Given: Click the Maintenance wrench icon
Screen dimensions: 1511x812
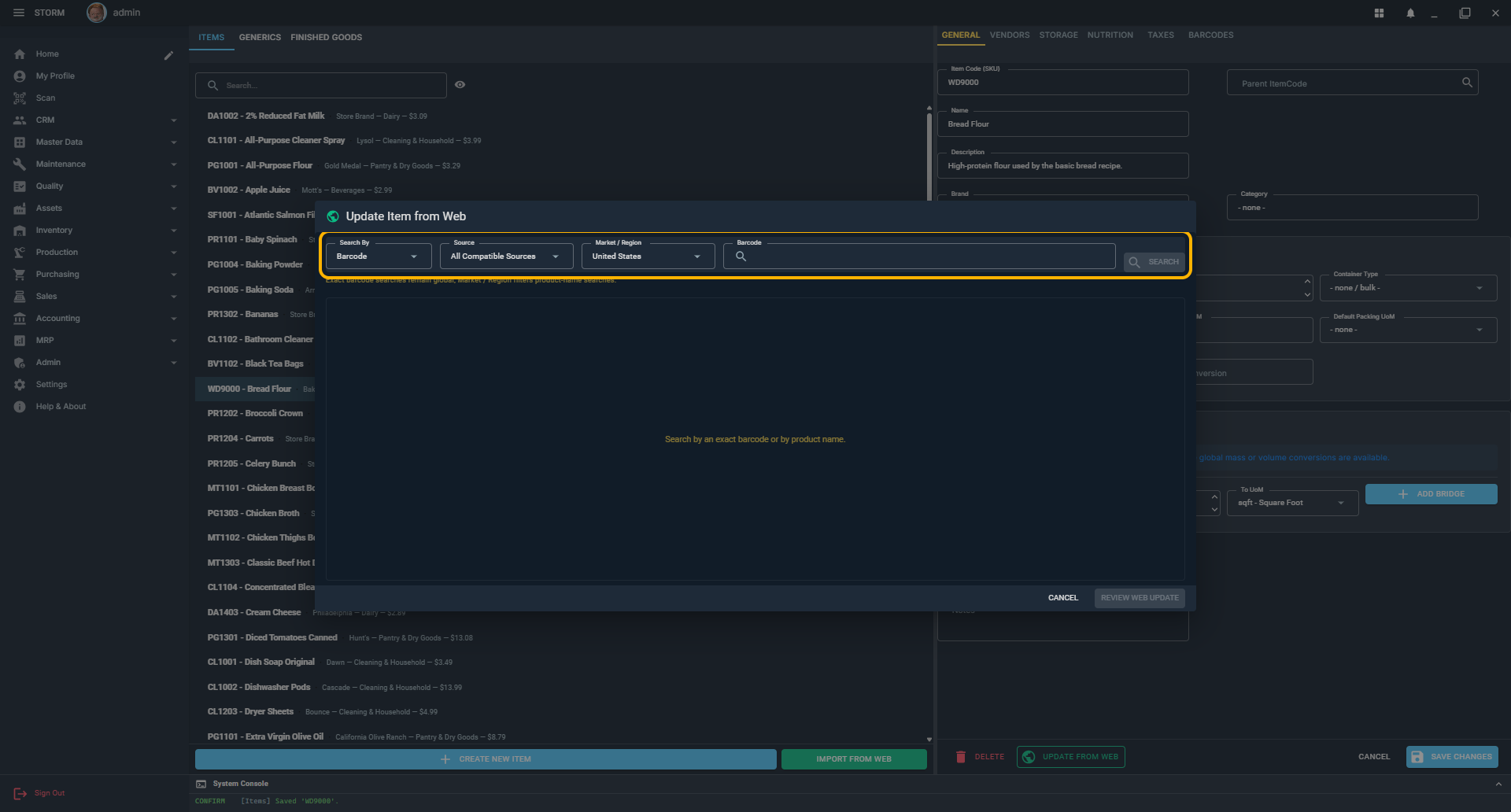Looking at the screenshot, I should [20, 164].
